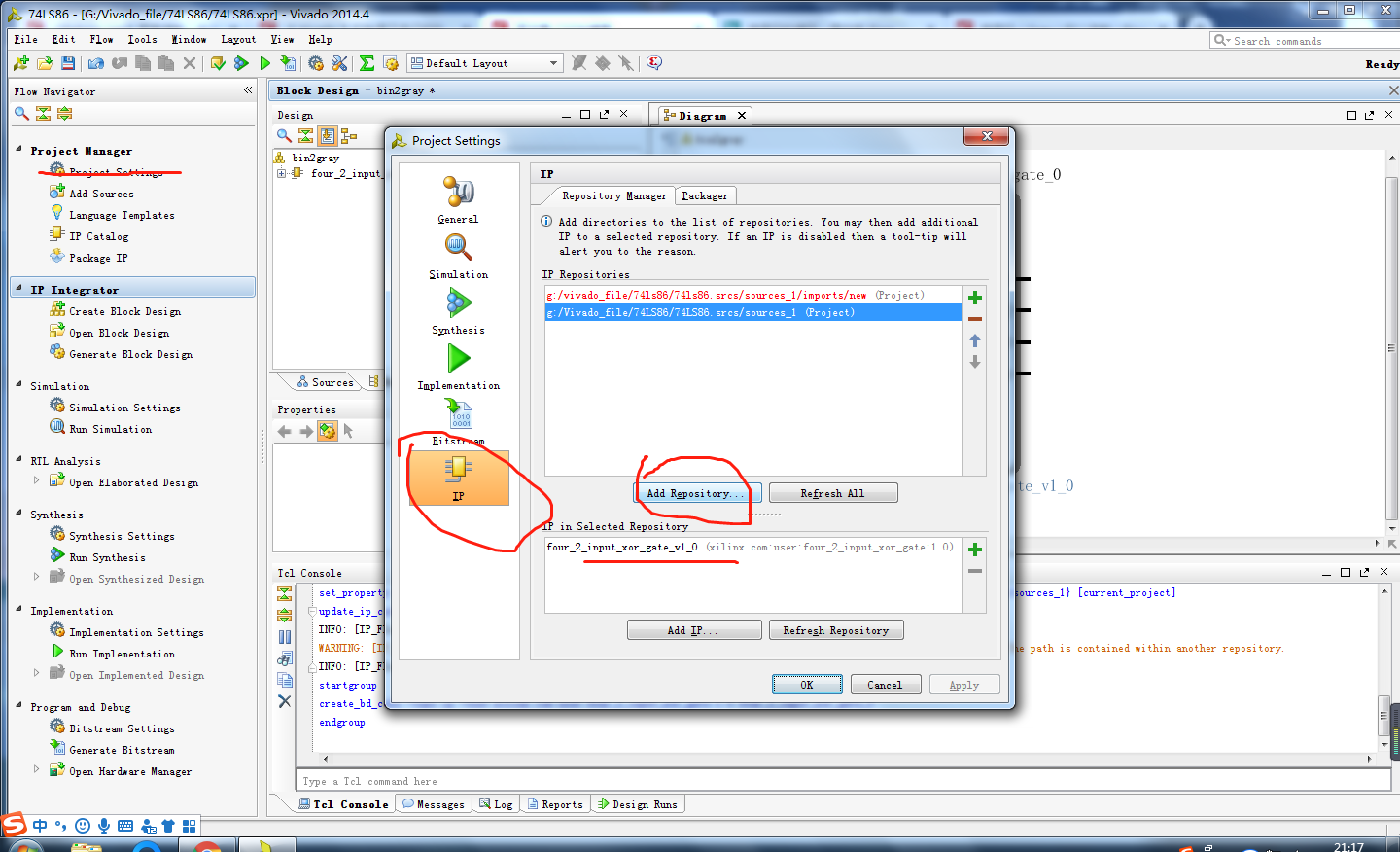Click the Sigma reports toolbar icon

(x=367, y=63)
